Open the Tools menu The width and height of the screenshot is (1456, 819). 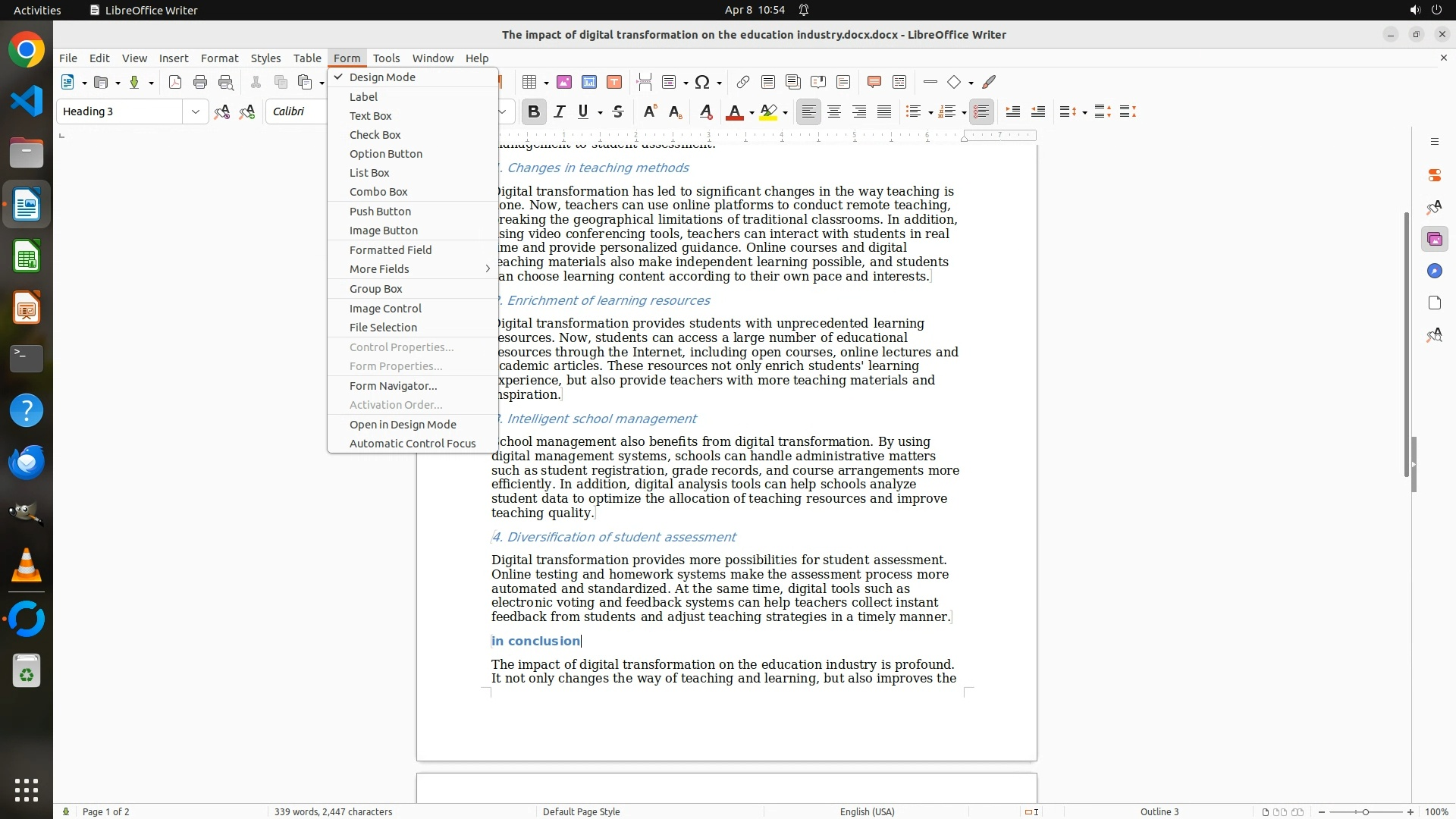(386, 58)
